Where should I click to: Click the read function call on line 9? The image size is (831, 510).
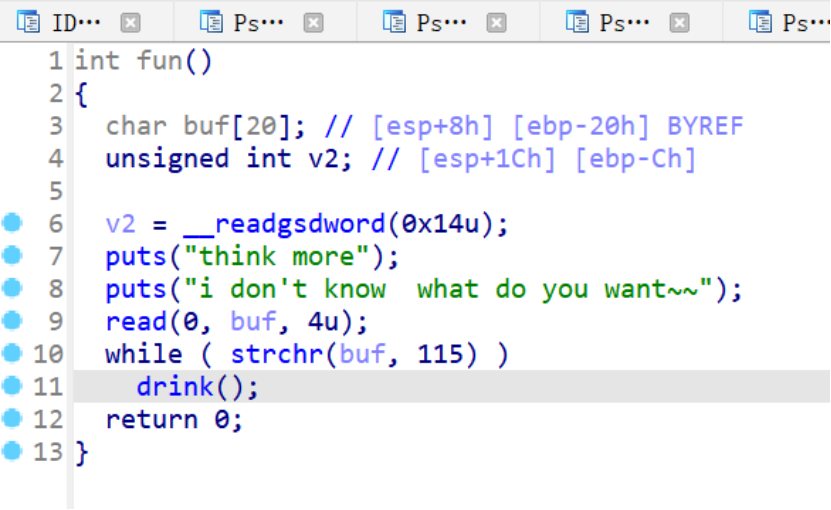(x=136, y=322)
